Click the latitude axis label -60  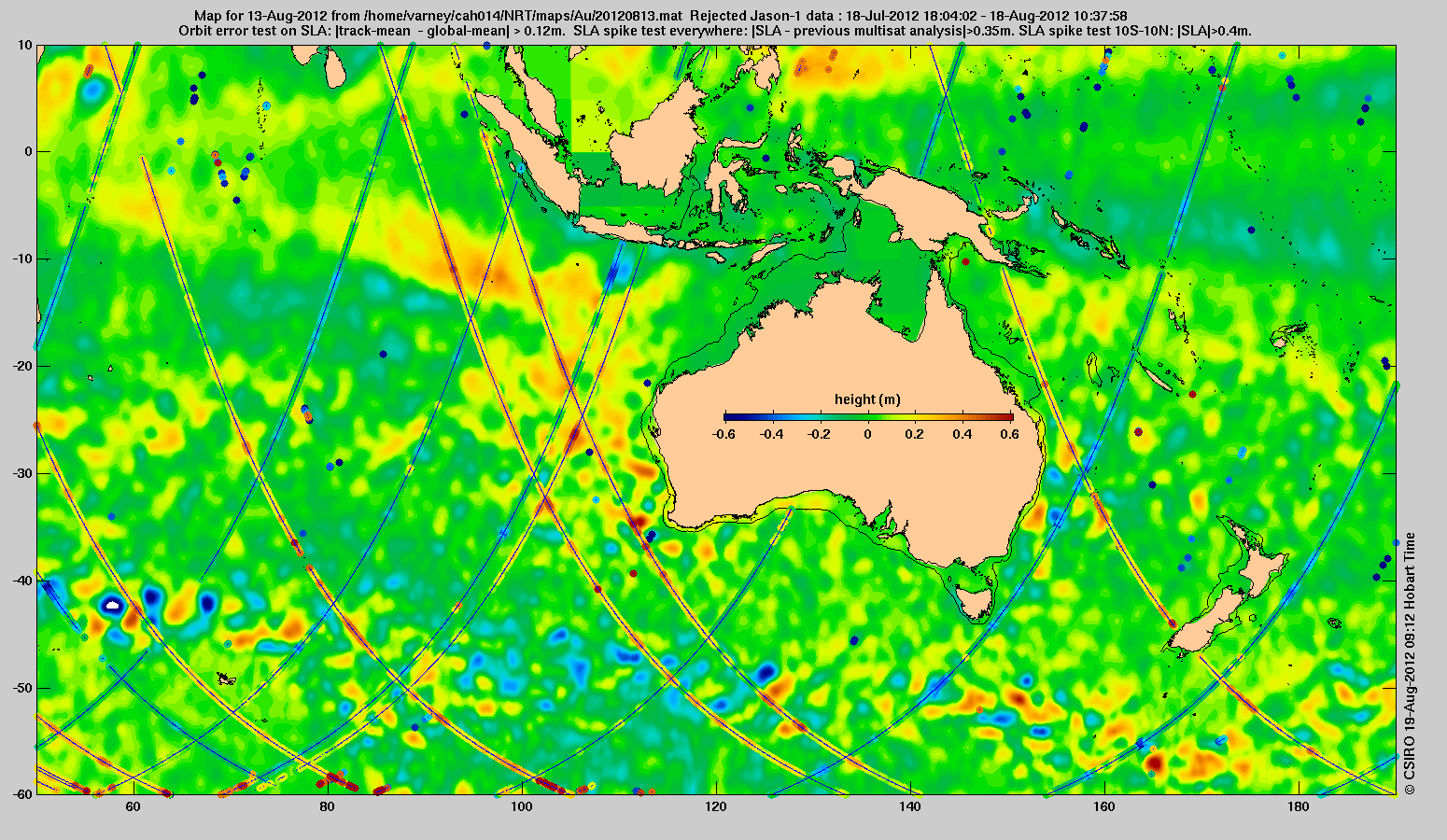(22, 794)
